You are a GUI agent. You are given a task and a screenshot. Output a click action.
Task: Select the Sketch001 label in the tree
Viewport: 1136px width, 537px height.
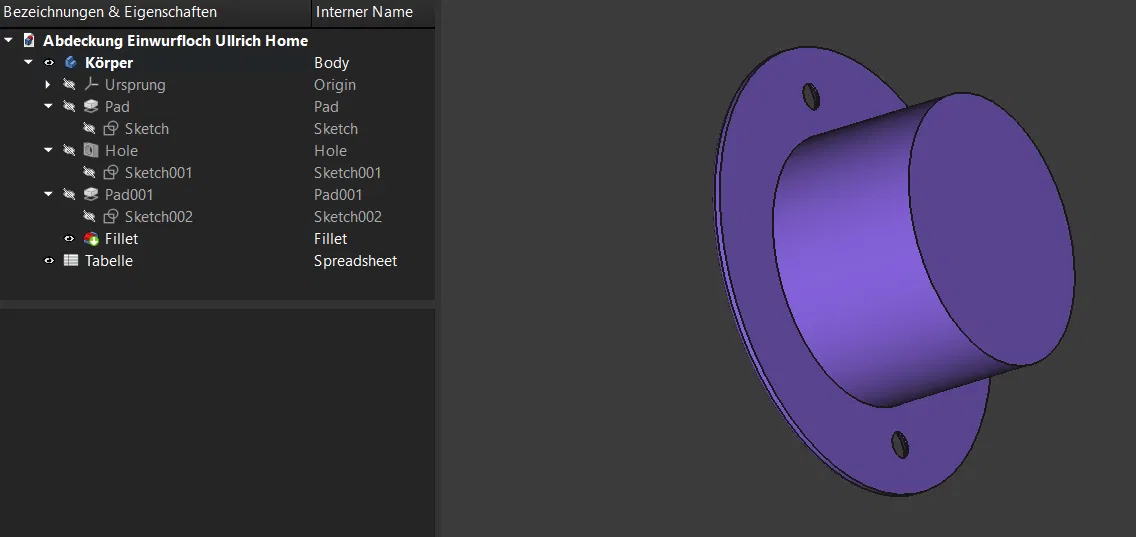159,172
